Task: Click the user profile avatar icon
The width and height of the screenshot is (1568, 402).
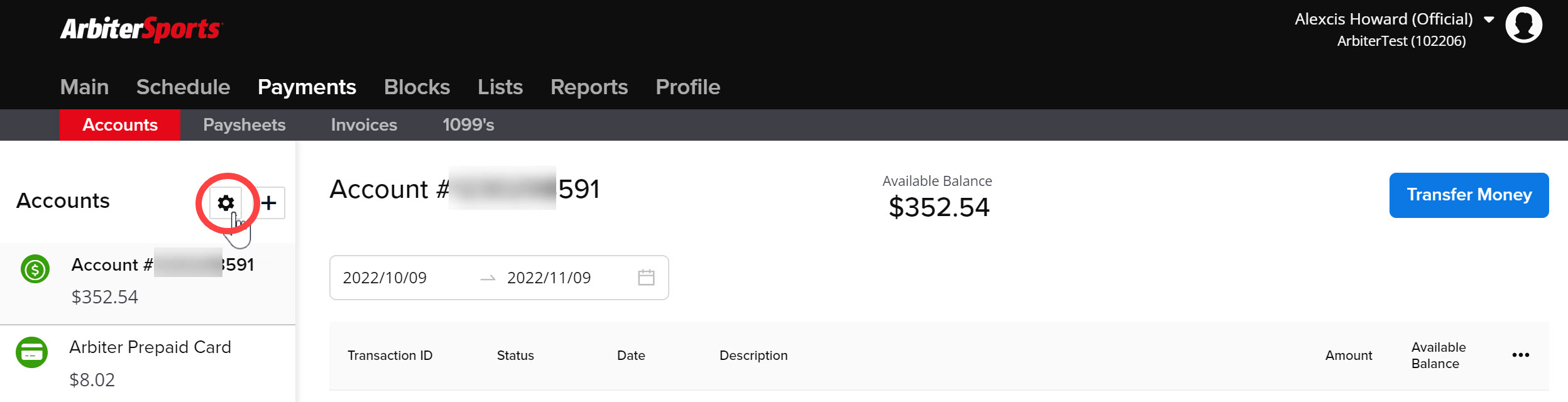Action: (1523, 25)
